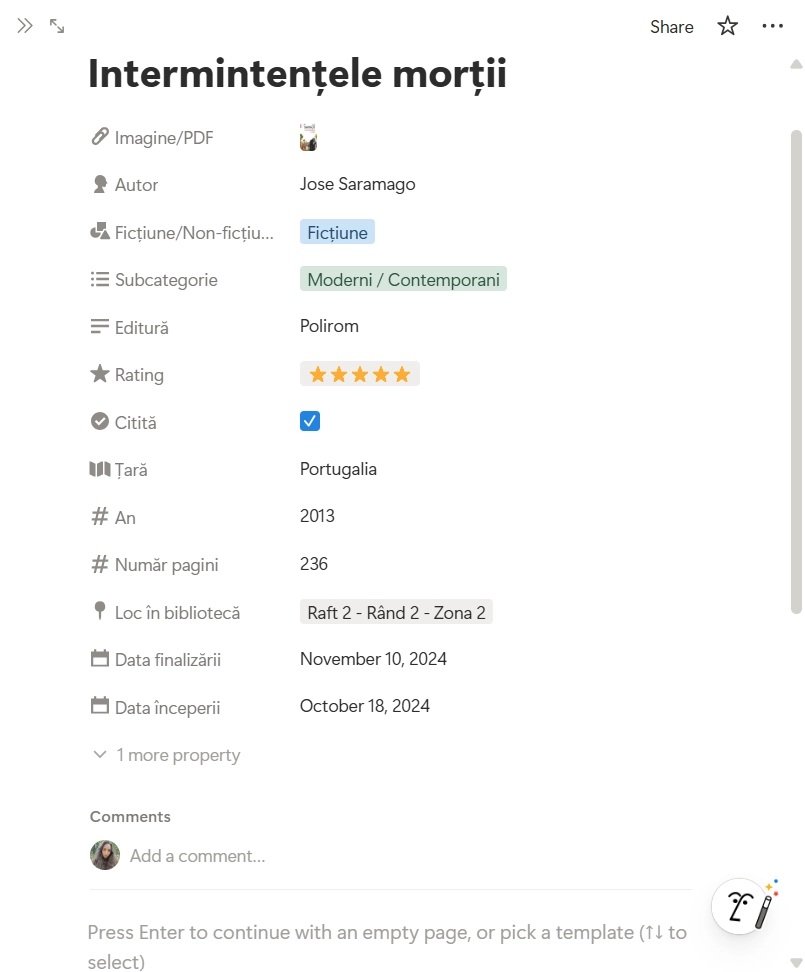The width and height of the screenshot is (805, 972).
Task: Click the Rating star property icon
Action: [100, 374]
